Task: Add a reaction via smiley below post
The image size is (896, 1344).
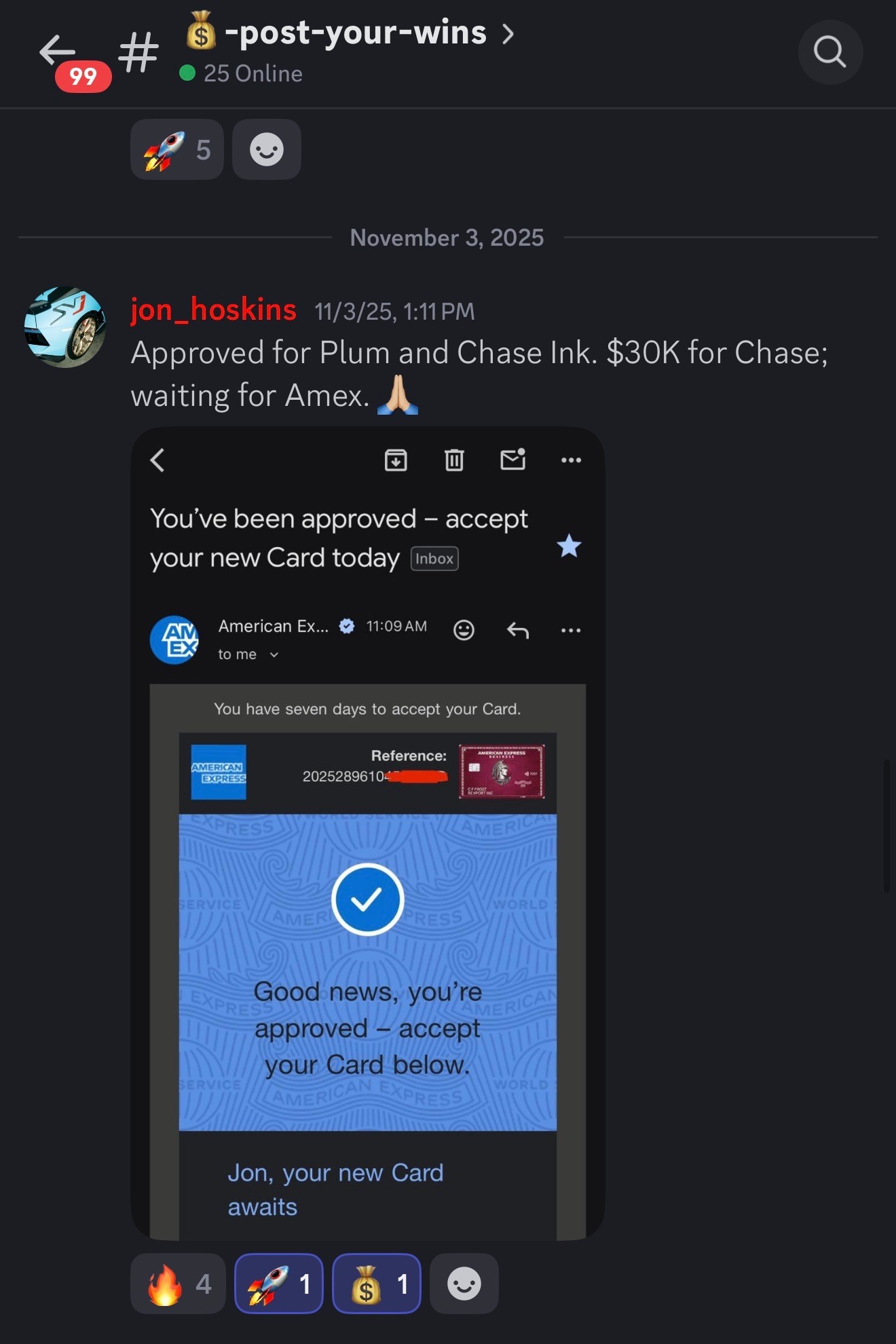Action: [x=464, y=1284]
